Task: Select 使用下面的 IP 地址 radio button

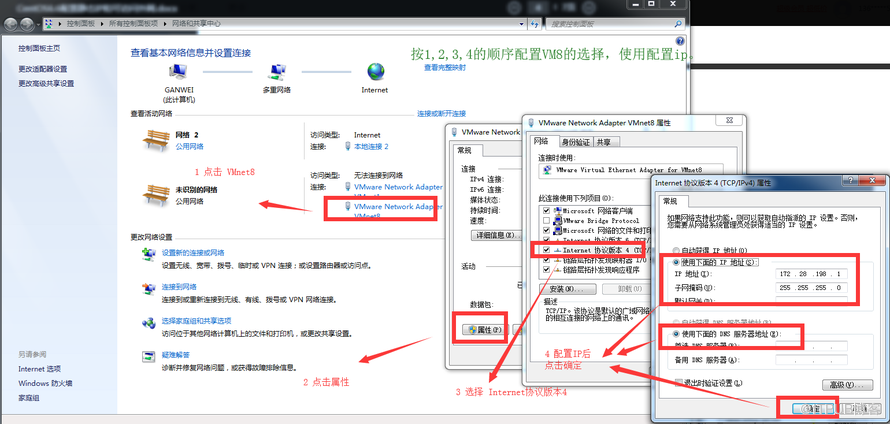Action: (x=675, y=262)
